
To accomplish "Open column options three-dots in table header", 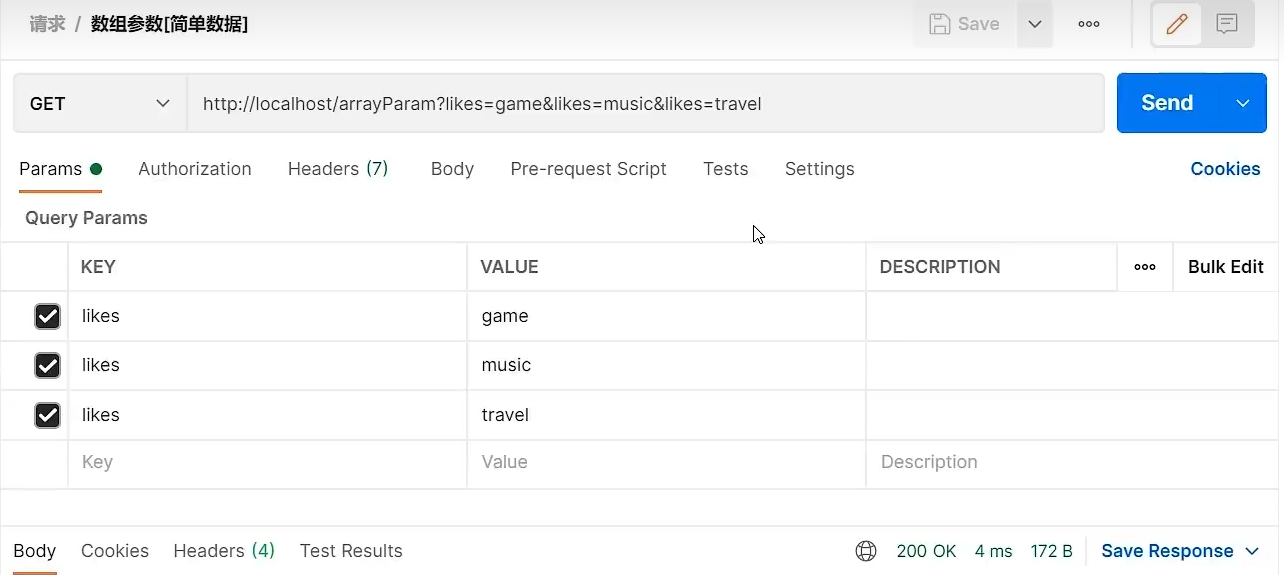I will coord(1145,267).
